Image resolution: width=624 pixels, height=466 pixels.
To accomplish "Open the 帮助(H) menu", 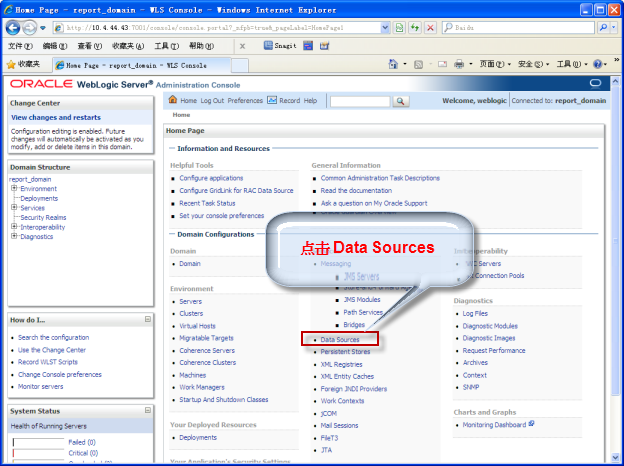I will pos(201,46).
